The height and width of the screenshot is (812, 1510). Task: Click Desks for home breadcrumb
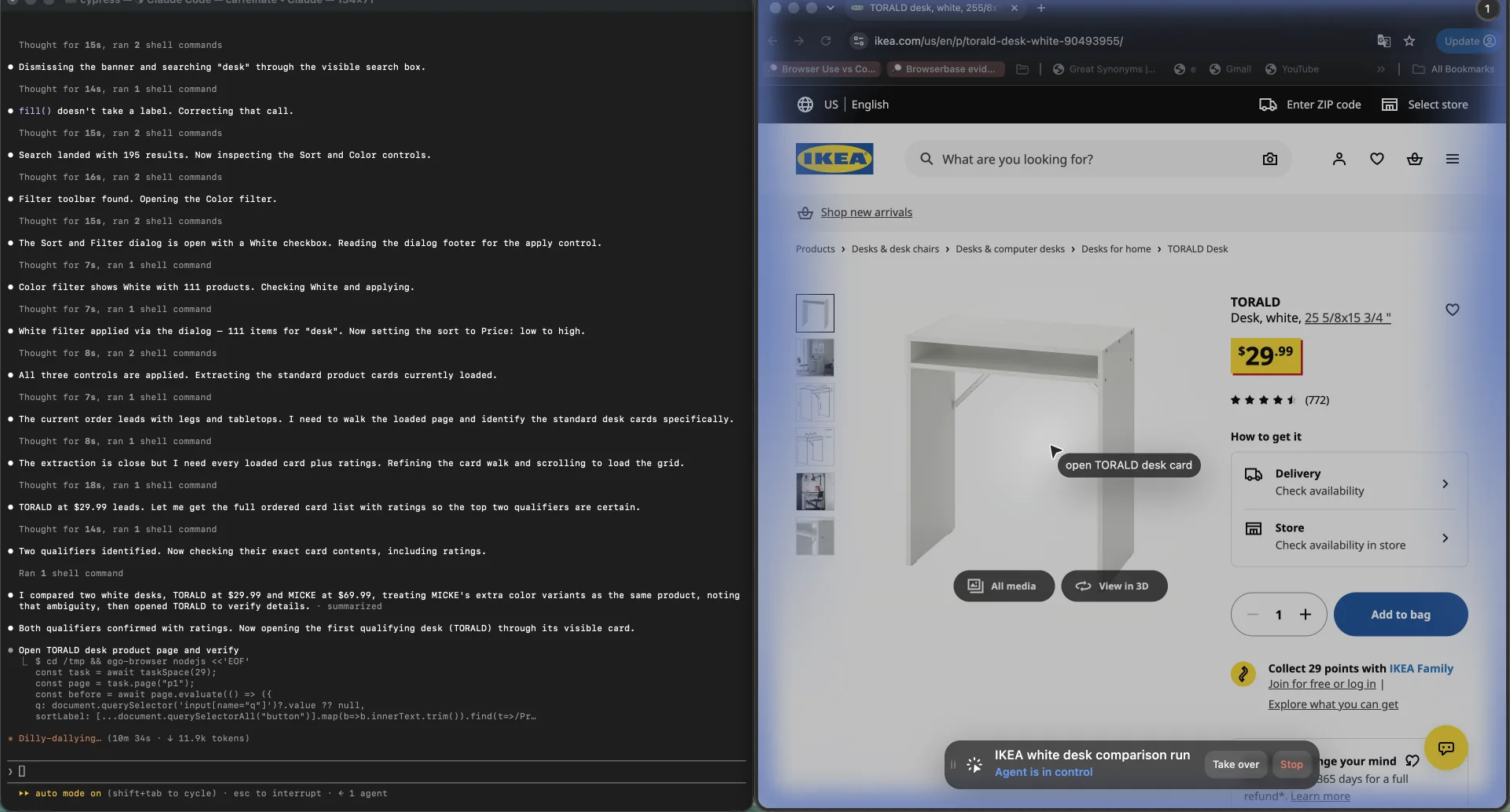tap(1116, 249)
